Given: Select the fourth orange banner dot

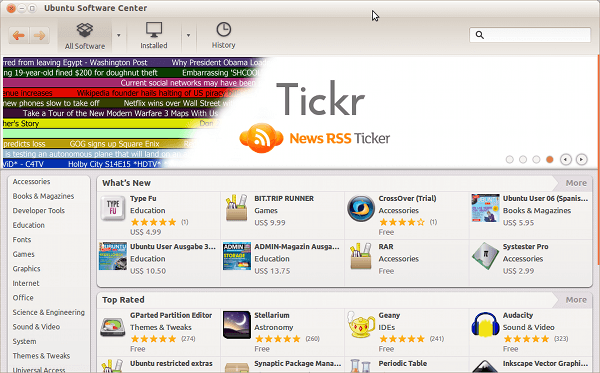Looking at the screenshot, I should click(549, 160).
